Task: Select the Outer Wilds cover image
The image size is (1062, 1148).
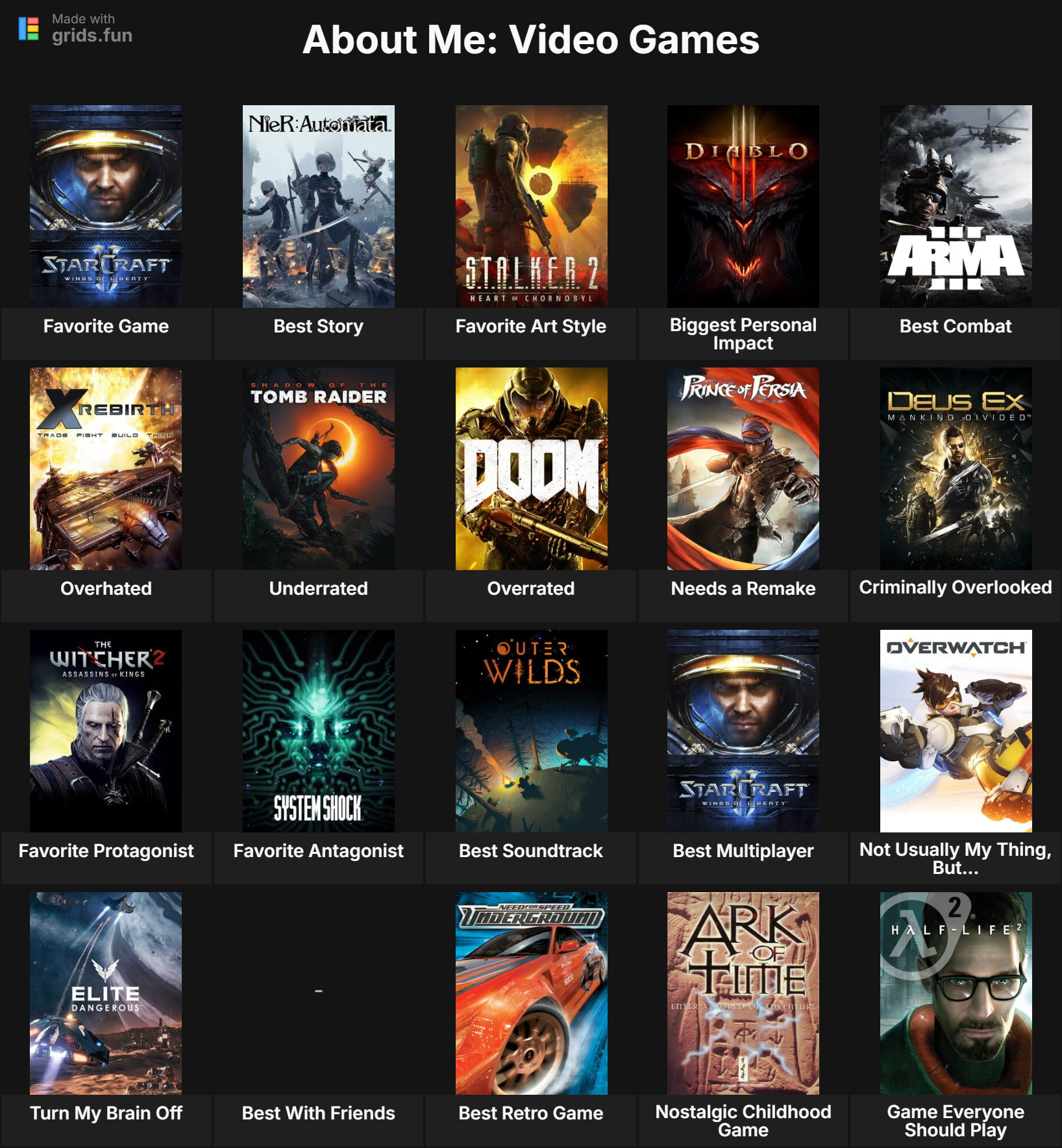Action: pos(532,731)
